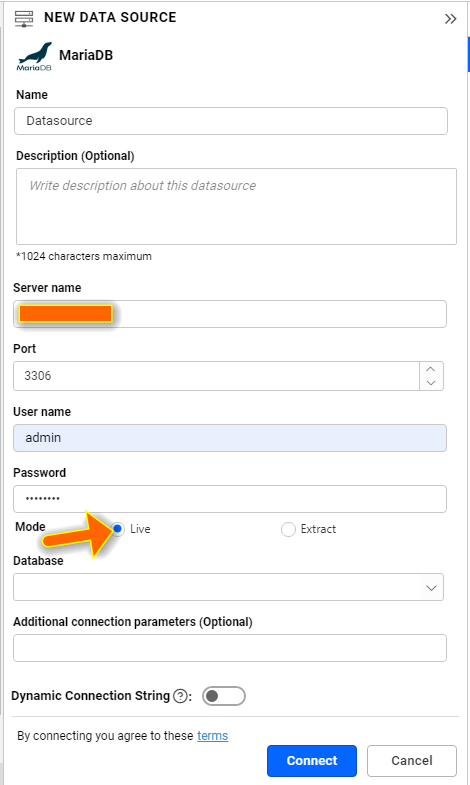
Task: Click the Connect button
Action: coord(312,760)
